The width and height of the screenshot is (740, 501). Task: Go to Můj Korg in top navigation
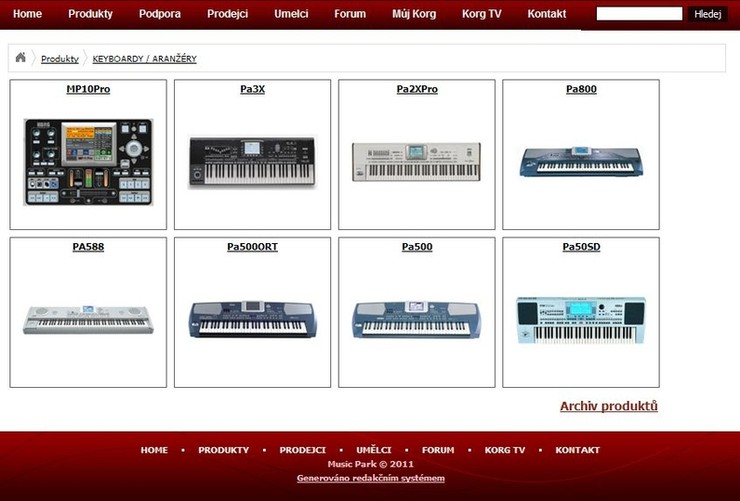click(414, 14)
